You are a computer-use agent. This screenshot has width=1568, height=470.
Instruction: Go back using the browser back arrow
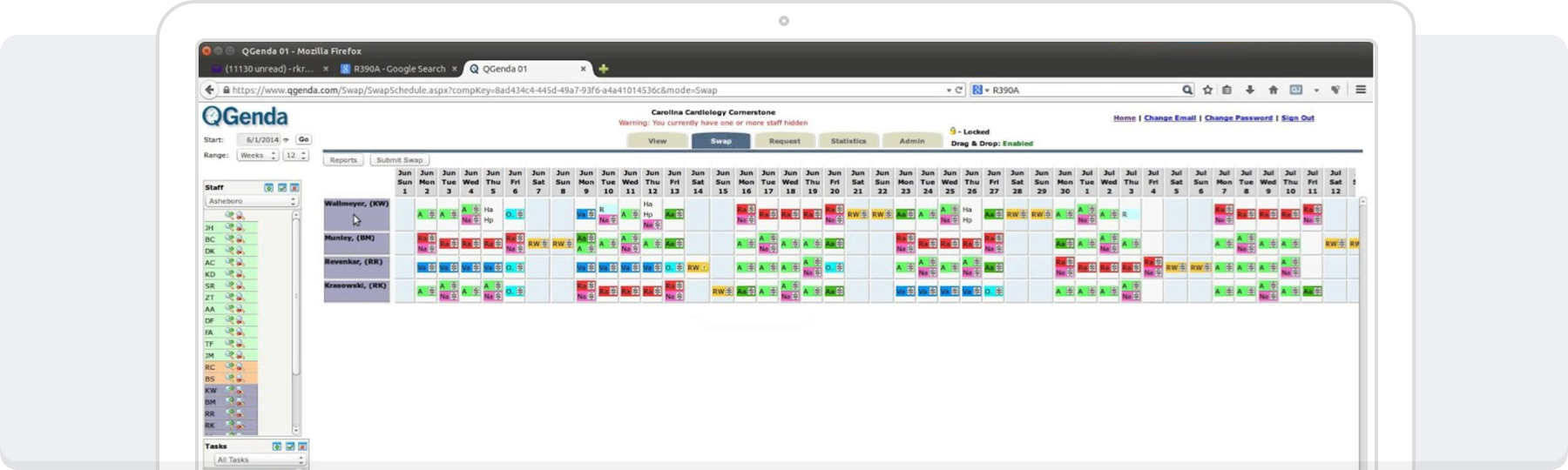click(209, 90)
